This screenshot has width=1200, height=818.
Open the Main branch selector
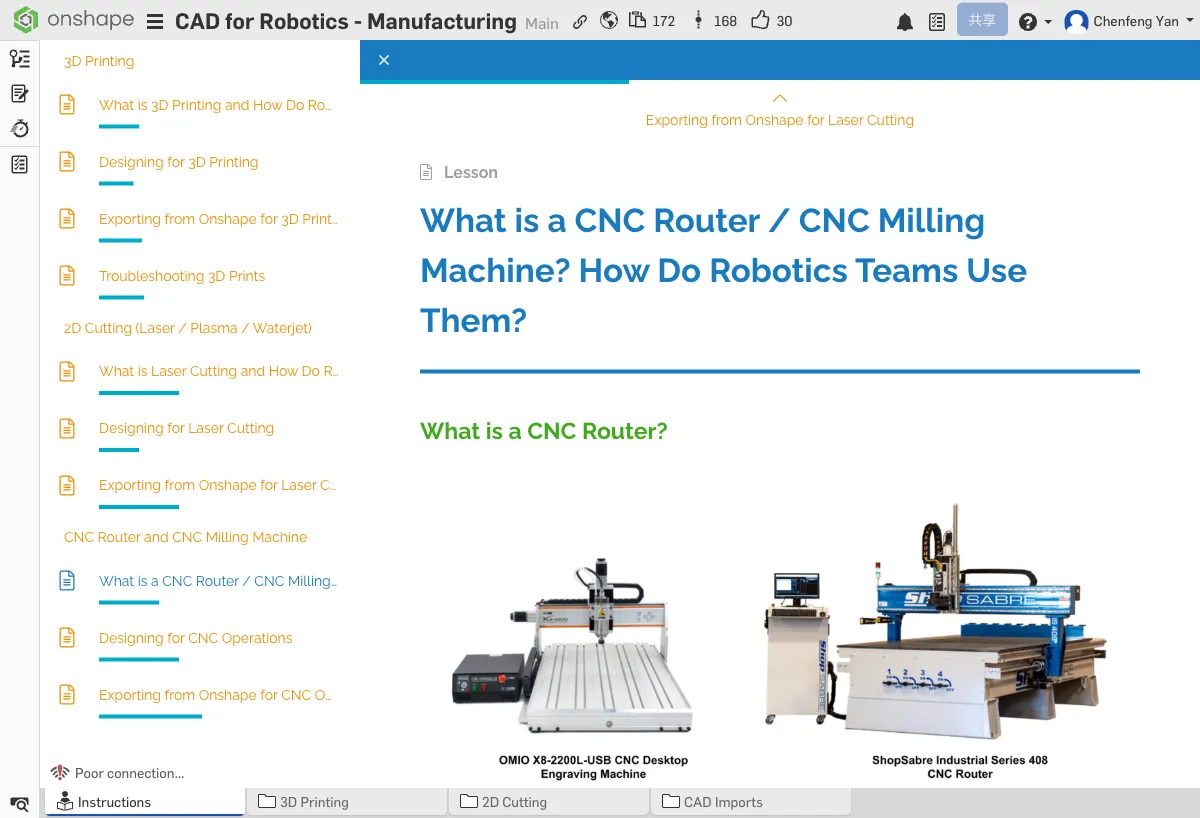point(541,23)
